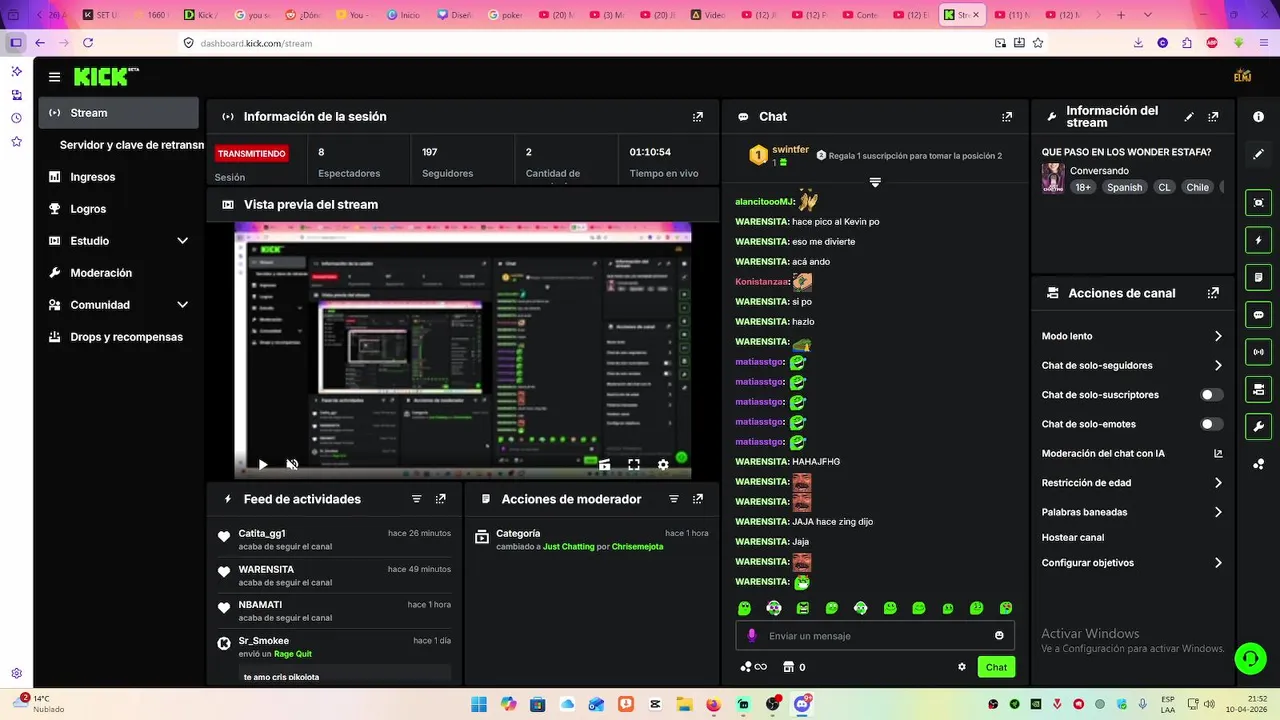Click the purple microphone icon in chat input
Viewport: 1280px width, 720px height.
752,636
